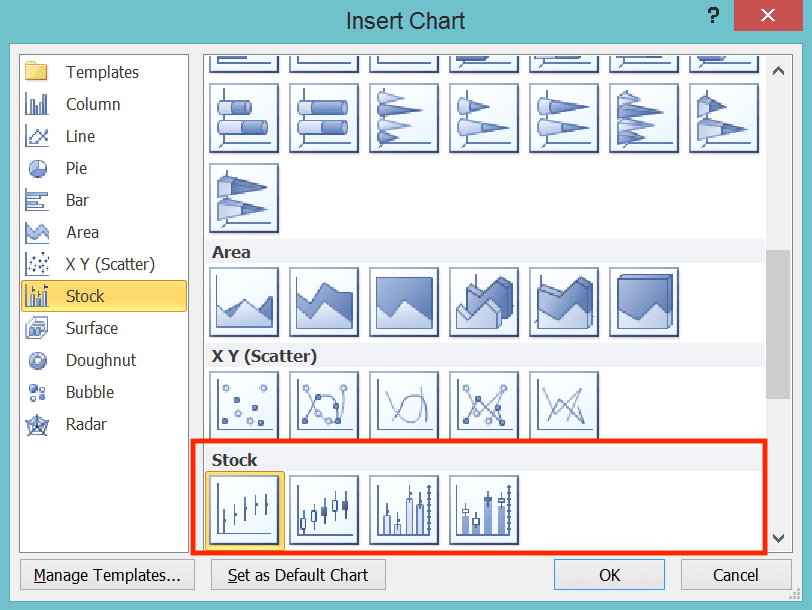Dismiss dialog with the Cancel button
812x610 pixels.
tap(736, 575)
